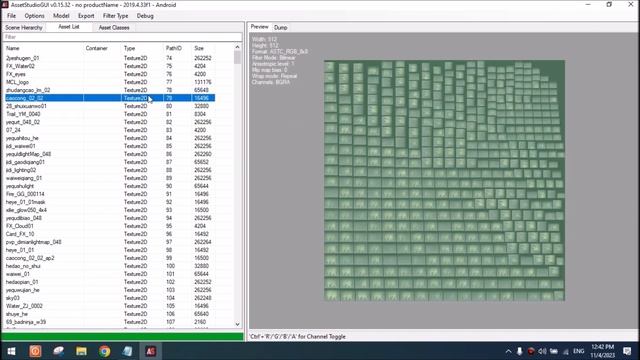Select the FX_Cloud01 texture row
The image size is (640, 360).
(x=109, y=226)
